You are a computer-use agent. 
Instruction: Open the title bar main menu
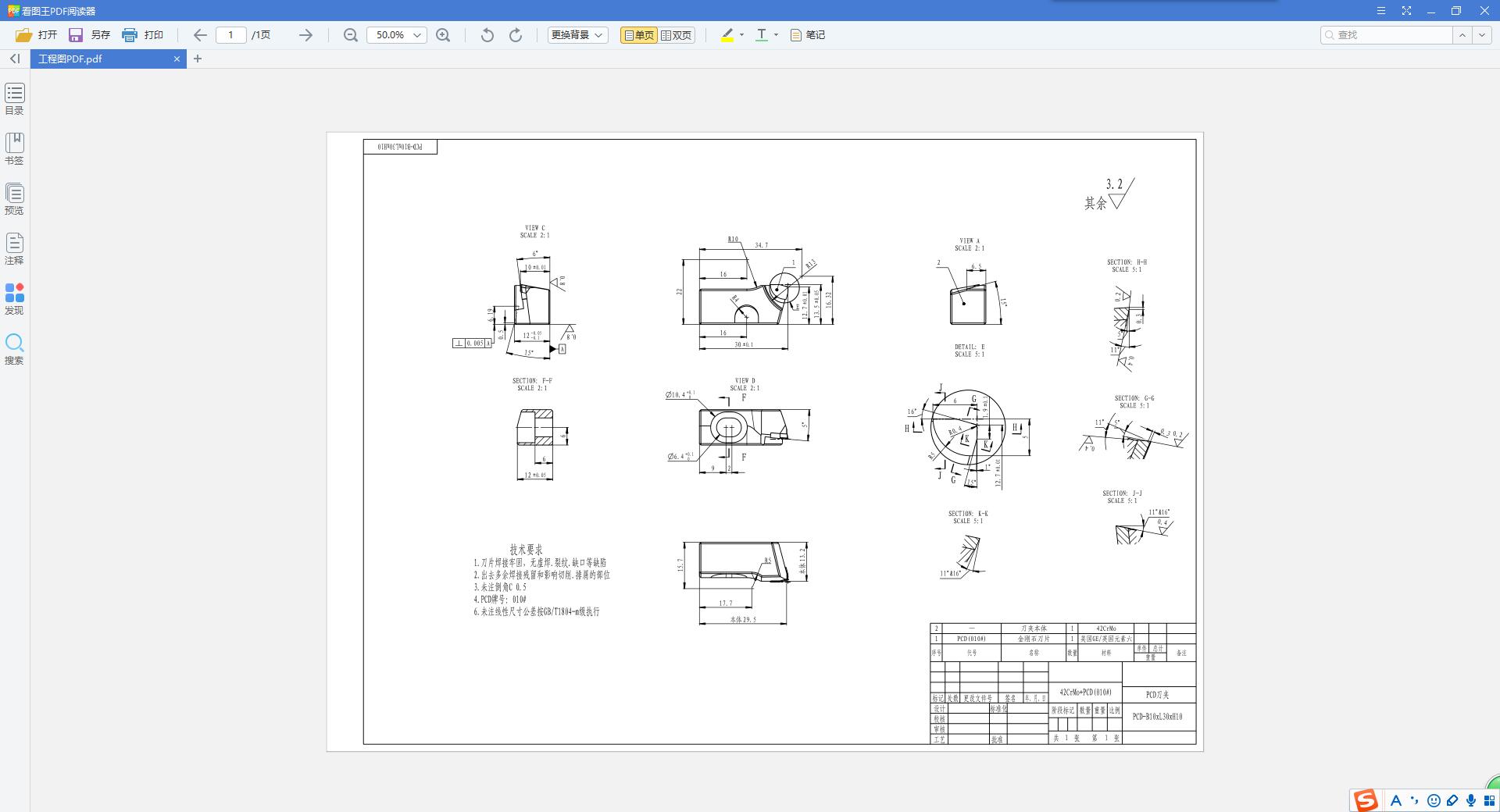tap(1381, 11)
